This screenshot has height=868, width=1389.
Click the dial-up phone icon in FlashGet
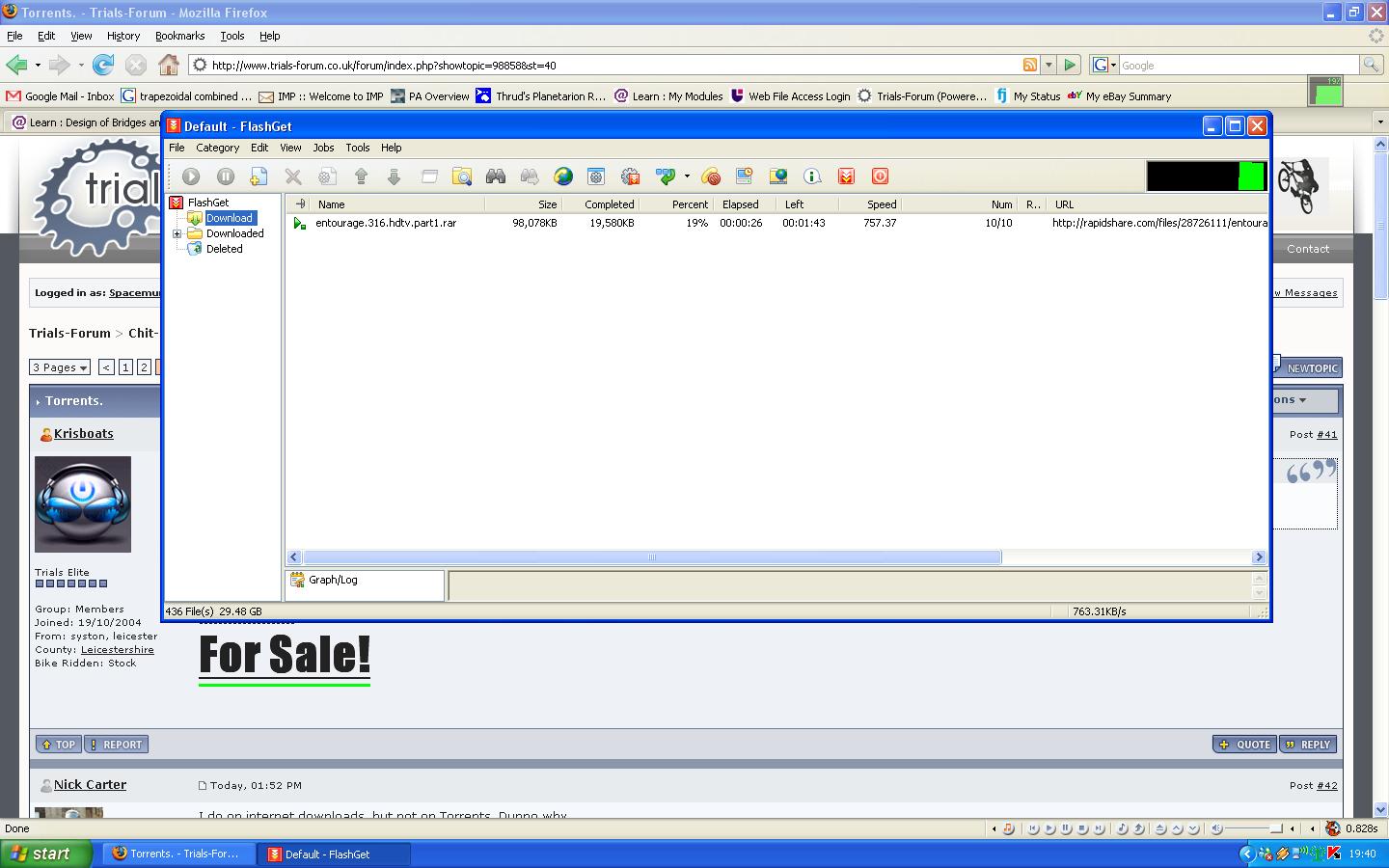click(711, 176)
